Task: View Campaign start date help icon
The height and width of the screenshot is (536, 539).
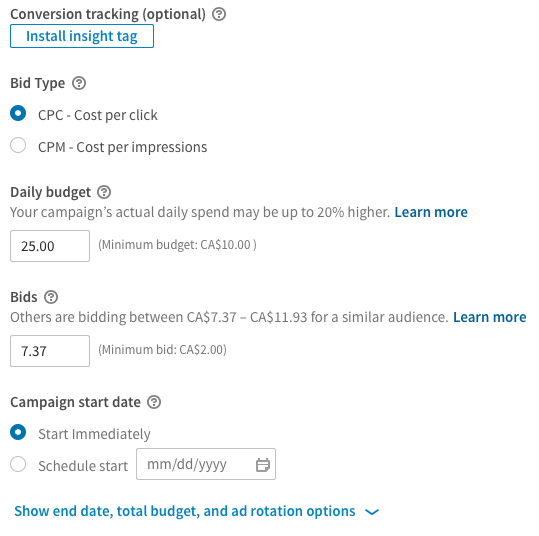Action: 154,402
